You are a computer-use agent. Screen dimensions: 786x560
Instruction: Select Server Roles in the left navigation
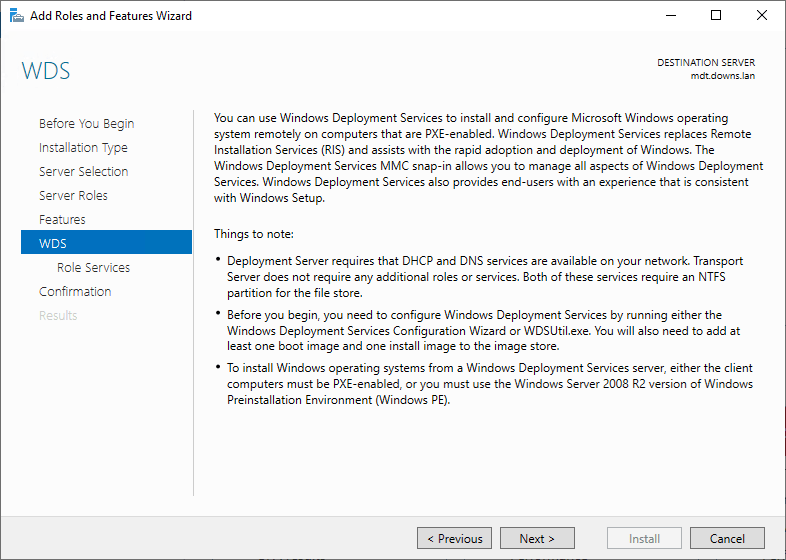73,196
